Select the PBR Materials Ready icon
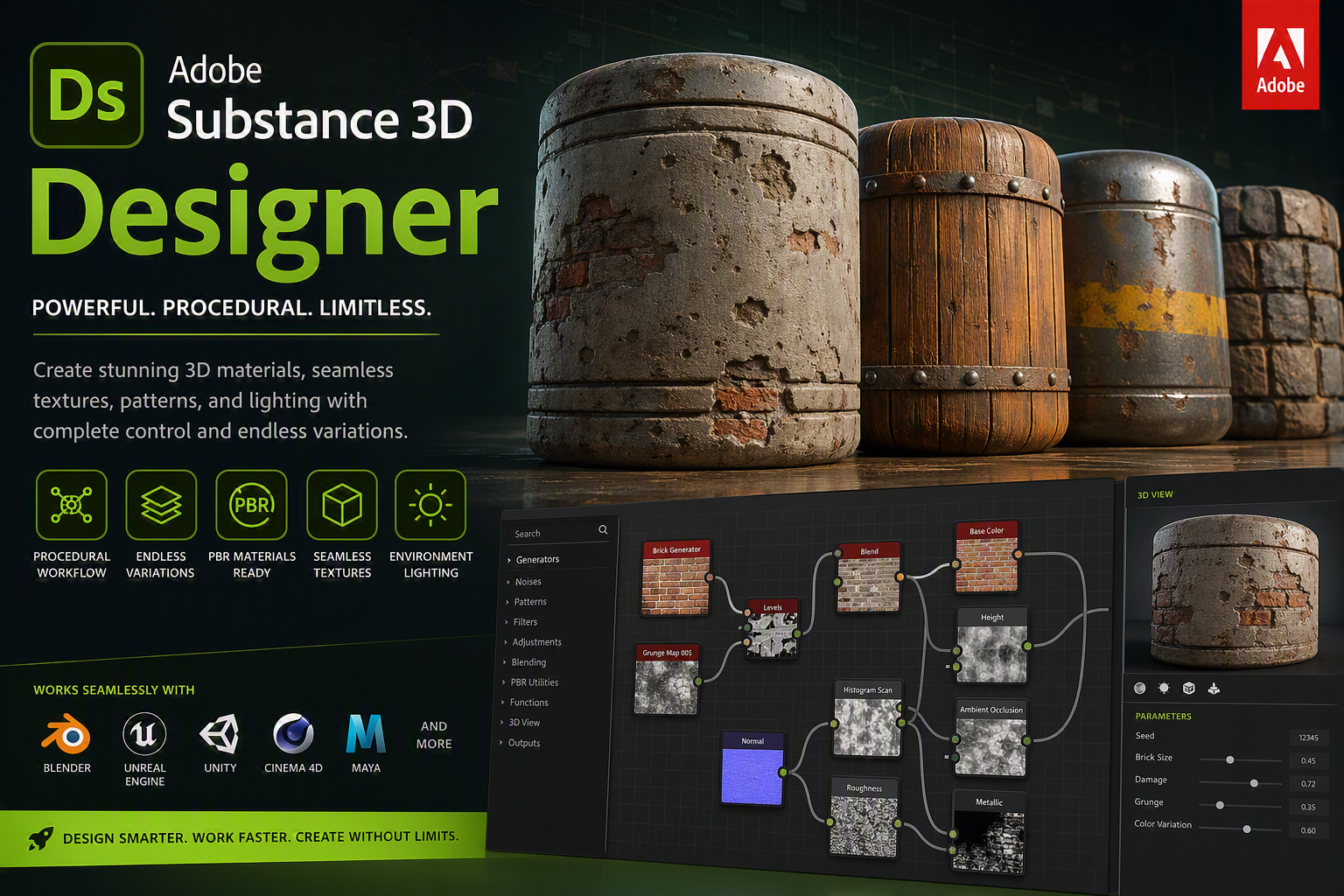This screenshot has height=896, width=1344. [x=252, y=505]
